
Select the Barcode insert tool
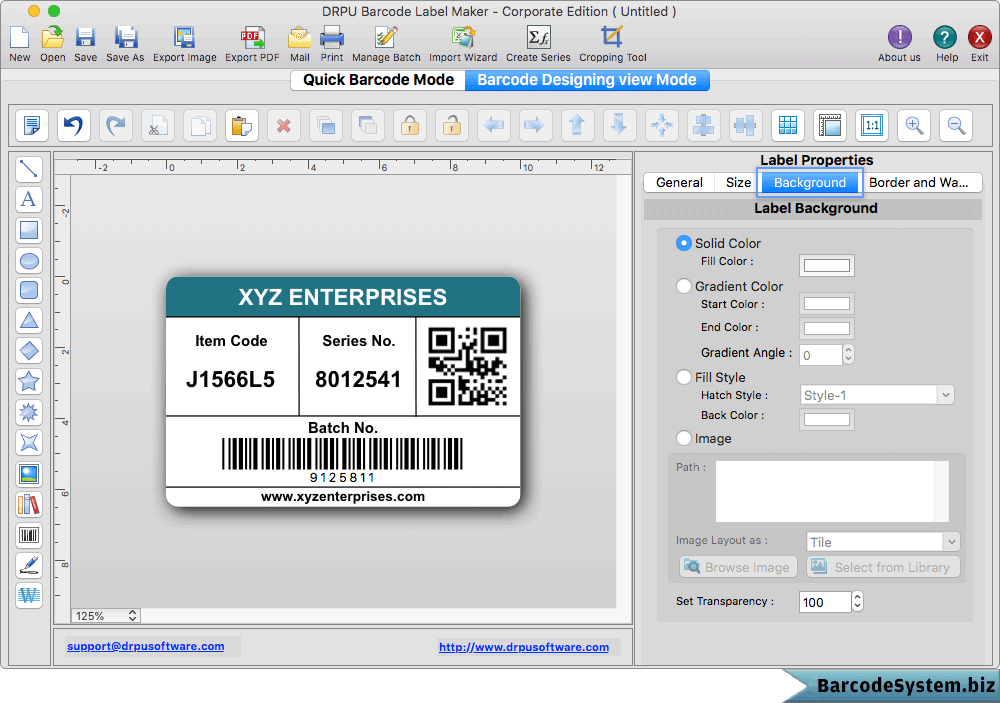(29, 535)
